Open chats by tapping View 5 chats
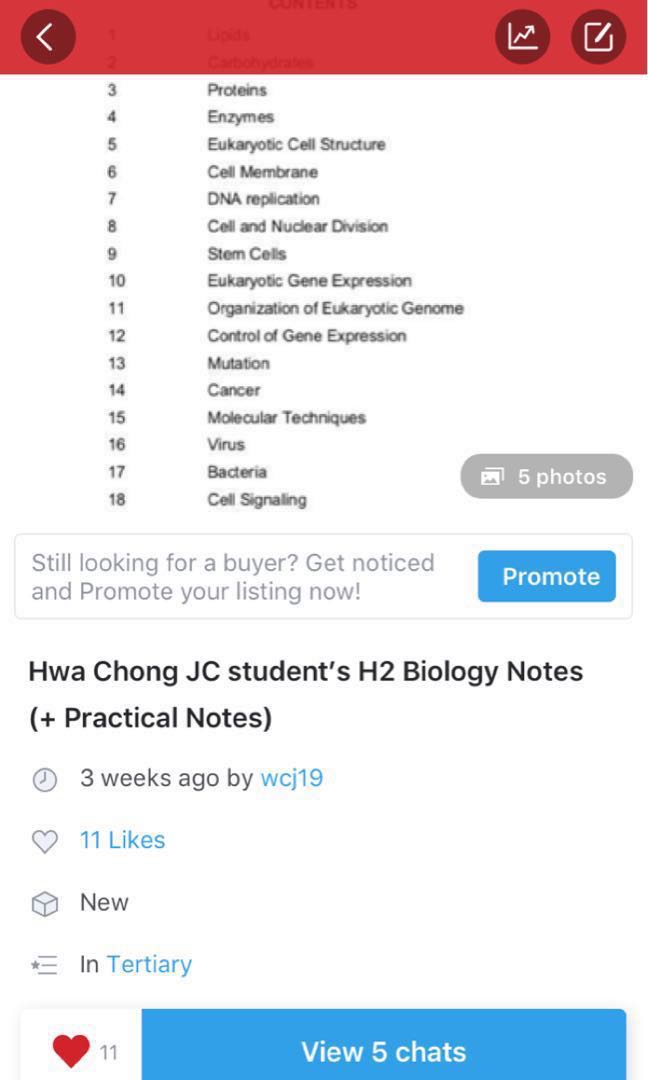The width and height of the screenshot is (648, 1080). pos(382,1051)
